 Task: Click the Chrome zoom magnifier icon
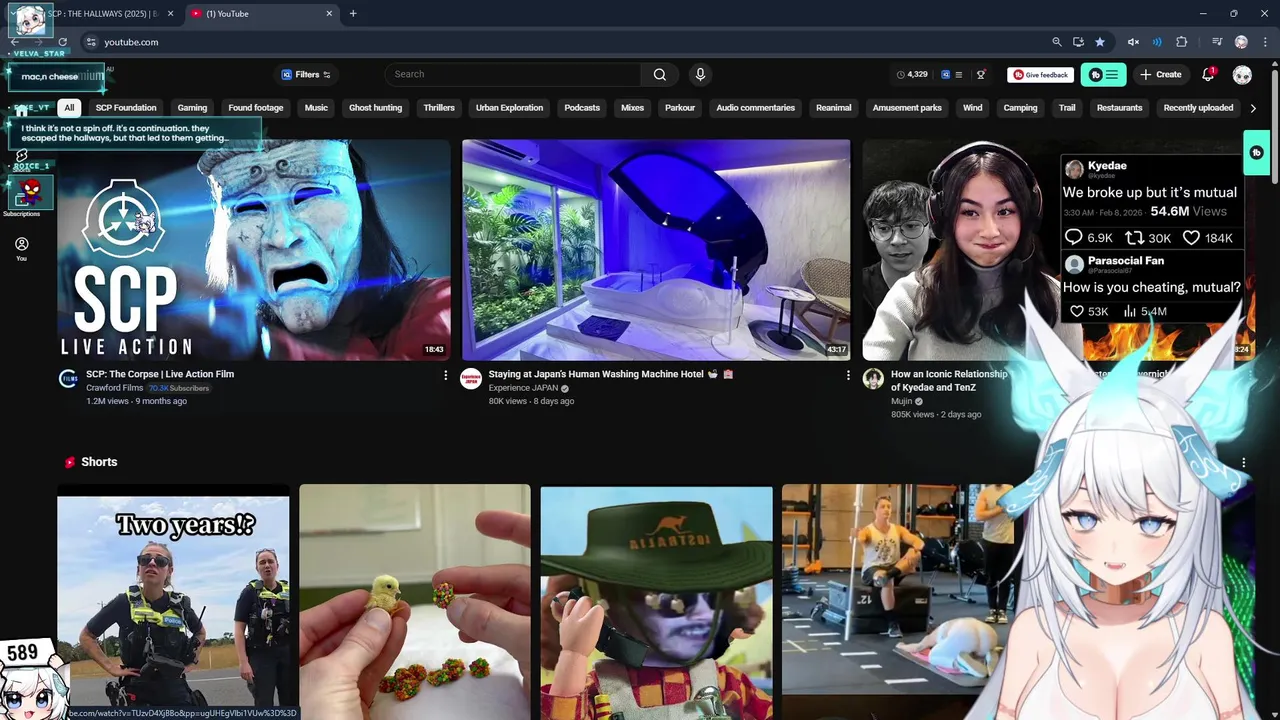1056,42
